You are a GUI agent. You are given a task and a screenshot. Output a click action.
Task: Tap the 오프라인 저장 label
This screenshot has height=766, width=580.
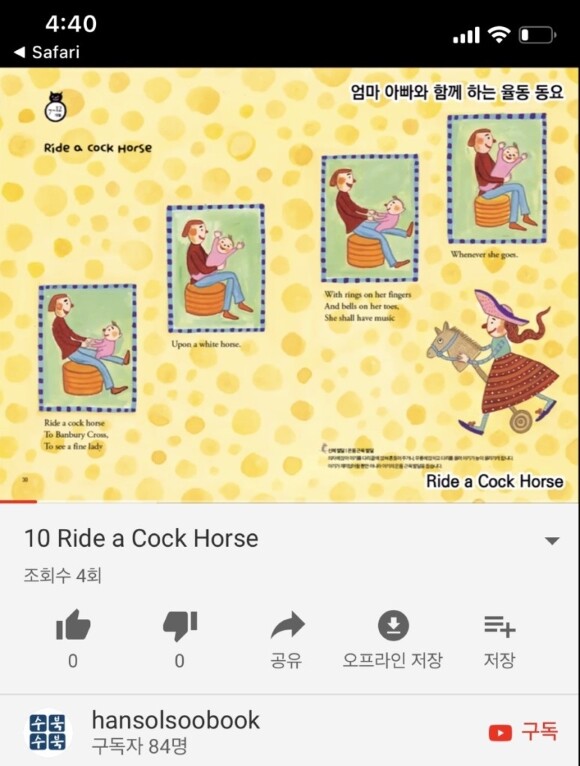pos(392,660)
